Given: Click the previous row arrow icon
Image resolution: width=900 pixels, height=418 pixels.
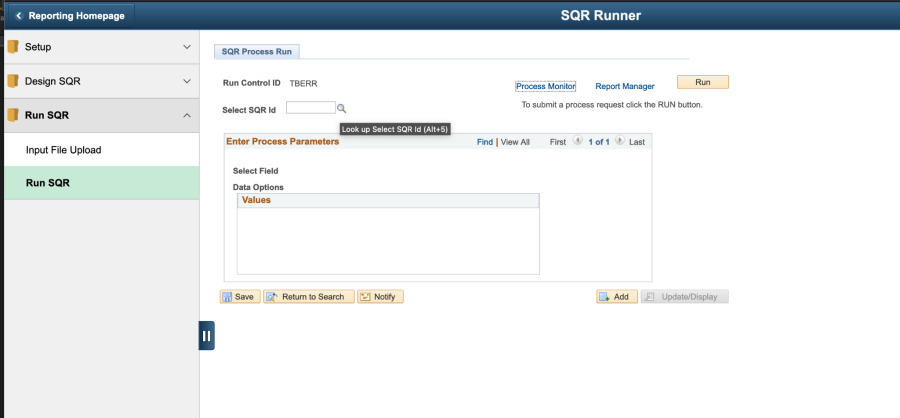Looking at the screenshot, I should [578, 141].
